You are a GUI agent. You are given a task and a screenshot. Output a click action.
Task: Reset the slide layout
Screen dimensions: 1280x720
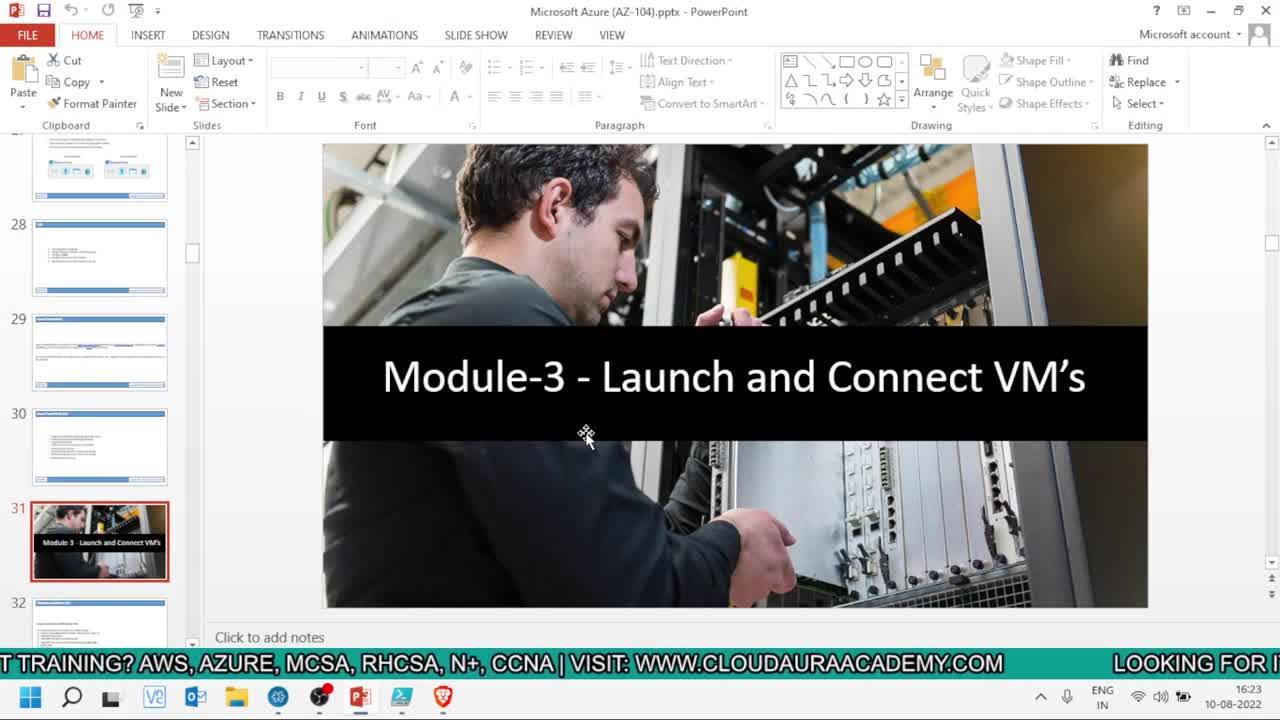[216, 82]
